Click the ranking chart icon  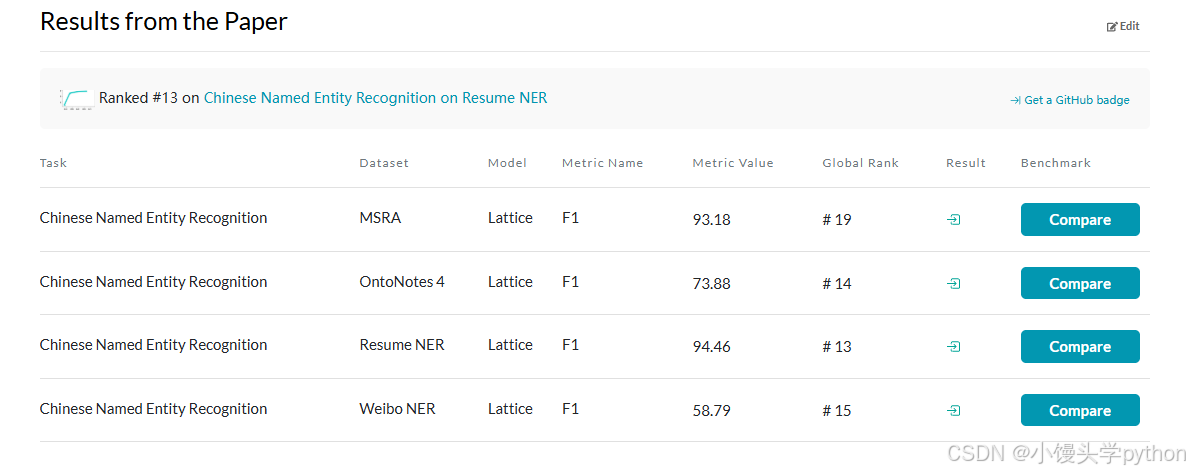77,98
